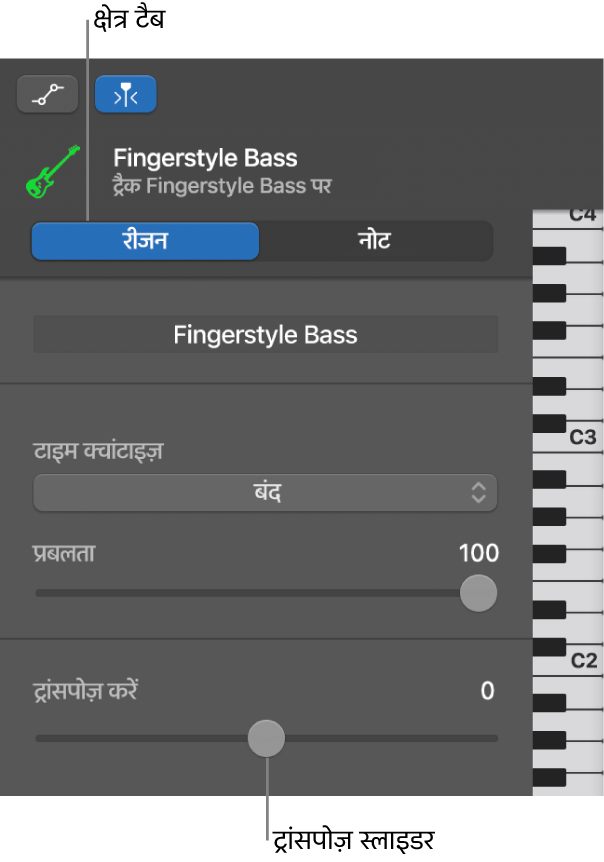Switch to the नोट tab

376,241
